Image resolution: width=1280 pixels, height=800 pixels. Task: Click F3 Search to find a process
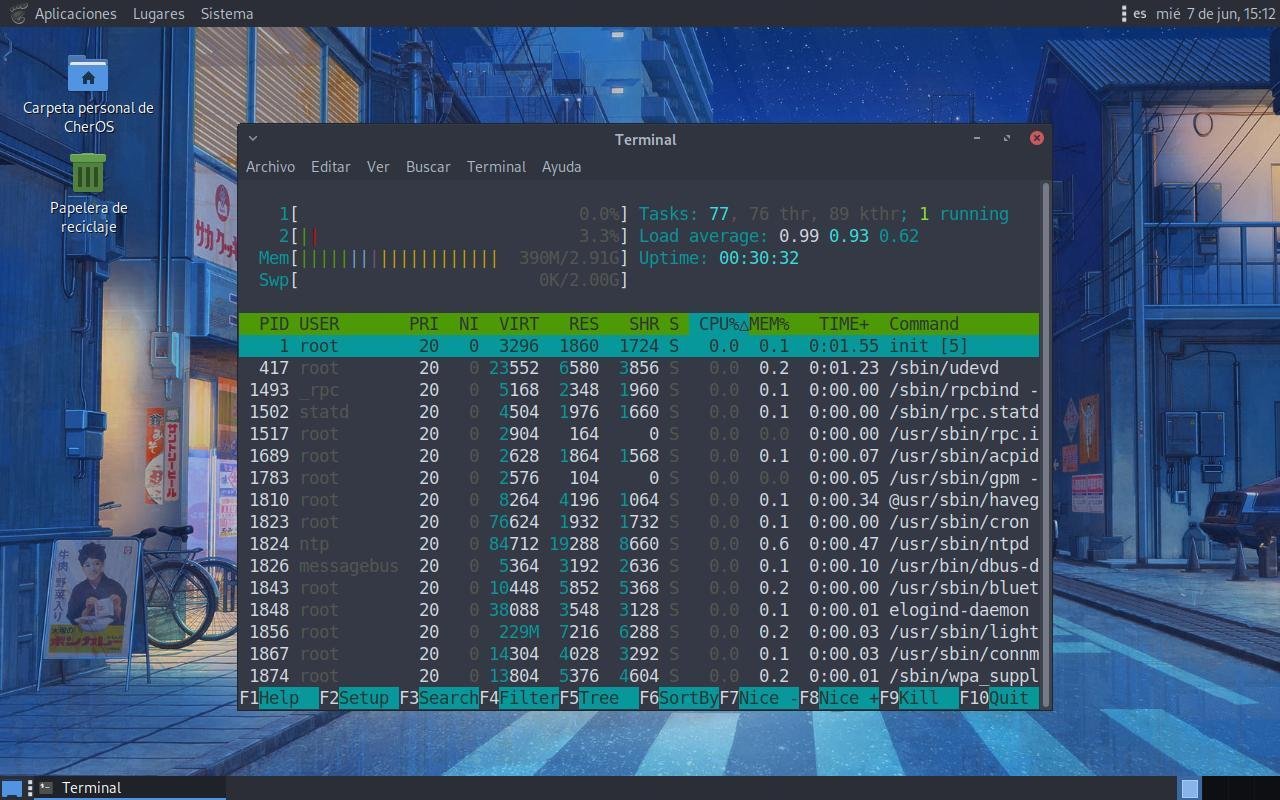click(x=440, y=697)
